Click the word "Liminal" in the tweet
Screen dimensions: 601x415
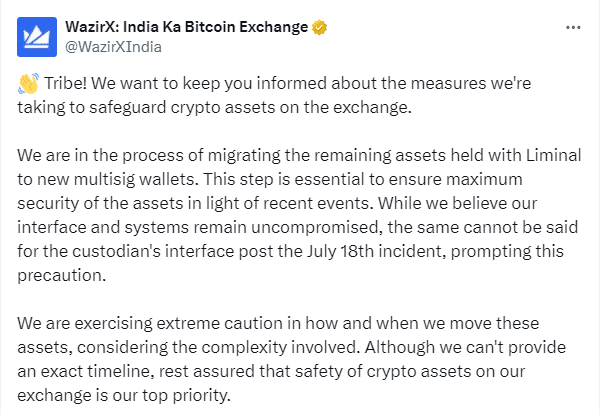pyautogui.click(x=553, y=155)
